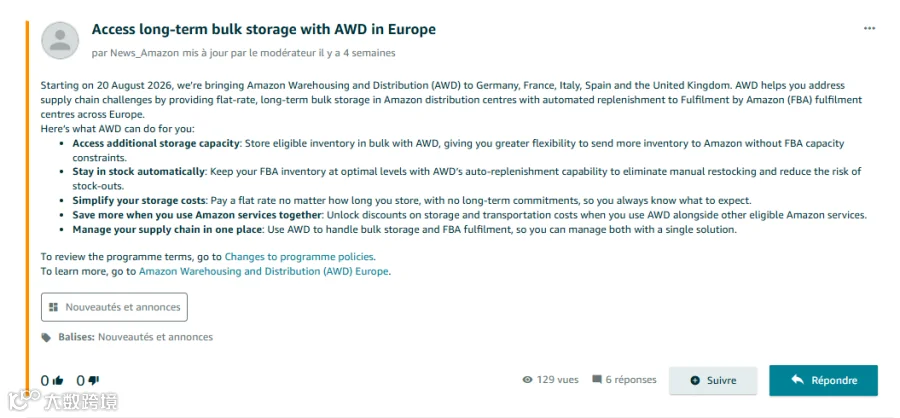This screenshot has height=418, width=900.
Task: Select the Nouveautés et annonces tag after Balises
Action: point(156,337)
